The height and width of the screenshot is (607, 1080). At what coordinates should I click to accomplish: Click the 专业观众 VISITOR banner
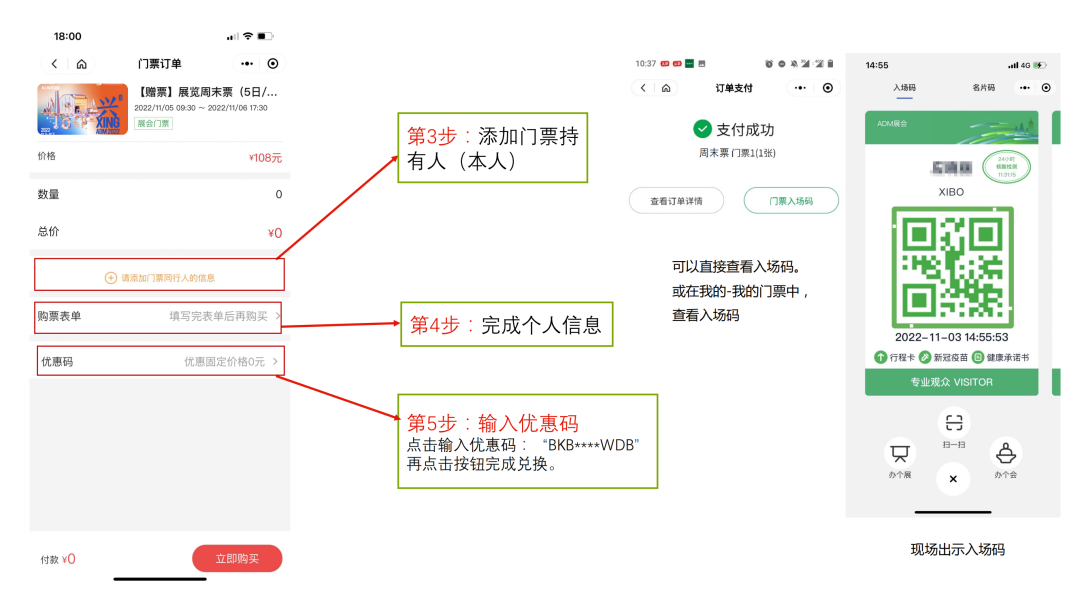pyautogui.click(x=951, y=382)
